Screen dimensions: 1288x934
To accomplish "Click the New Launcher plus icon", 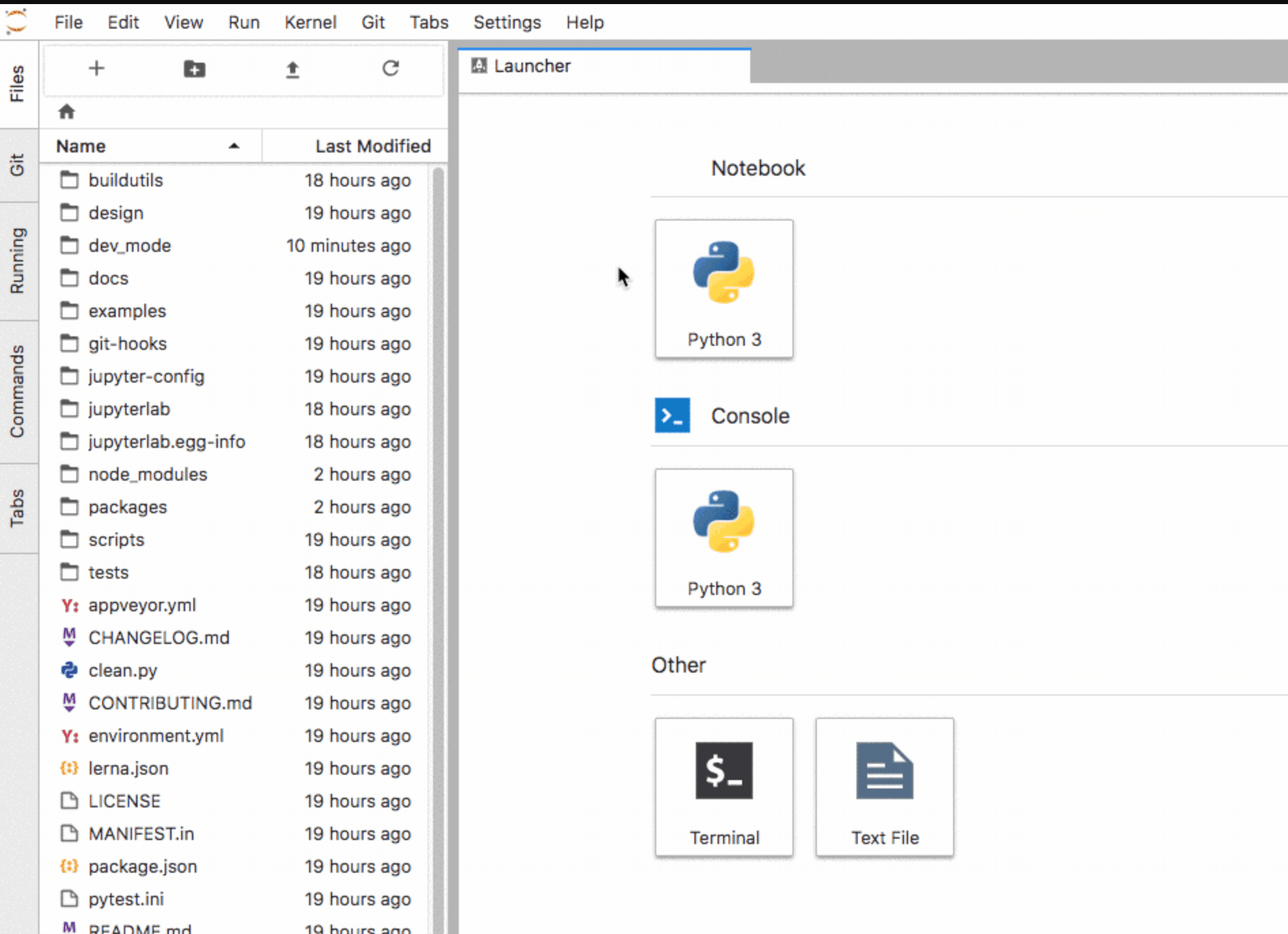I will click(97, 69).
